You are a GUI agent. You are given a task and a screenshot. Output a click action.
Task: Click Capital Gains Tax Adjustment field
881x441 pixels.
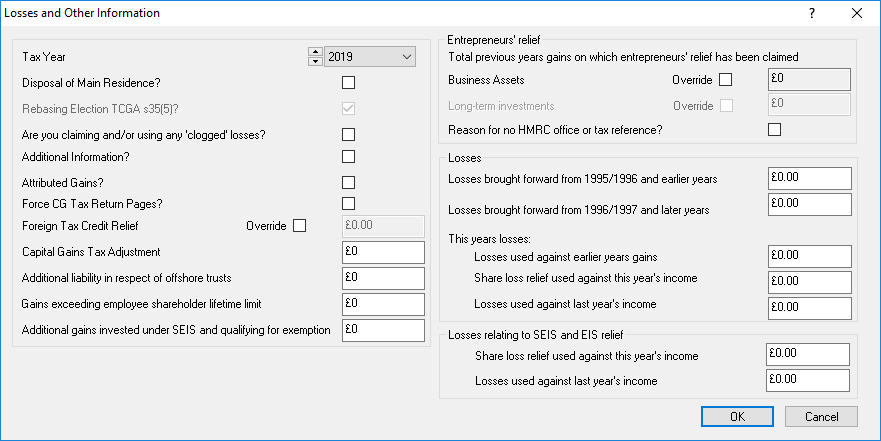coord(383,252)
